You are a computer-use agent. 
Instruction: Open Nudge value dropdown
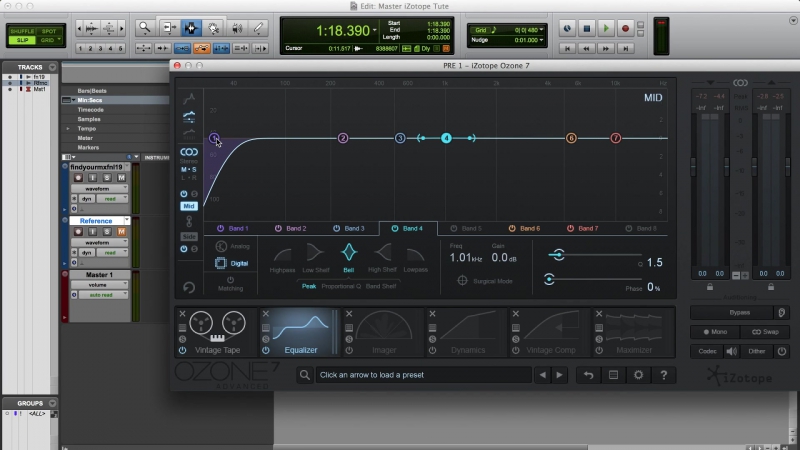pyautogui.click(x=541, y=40)
